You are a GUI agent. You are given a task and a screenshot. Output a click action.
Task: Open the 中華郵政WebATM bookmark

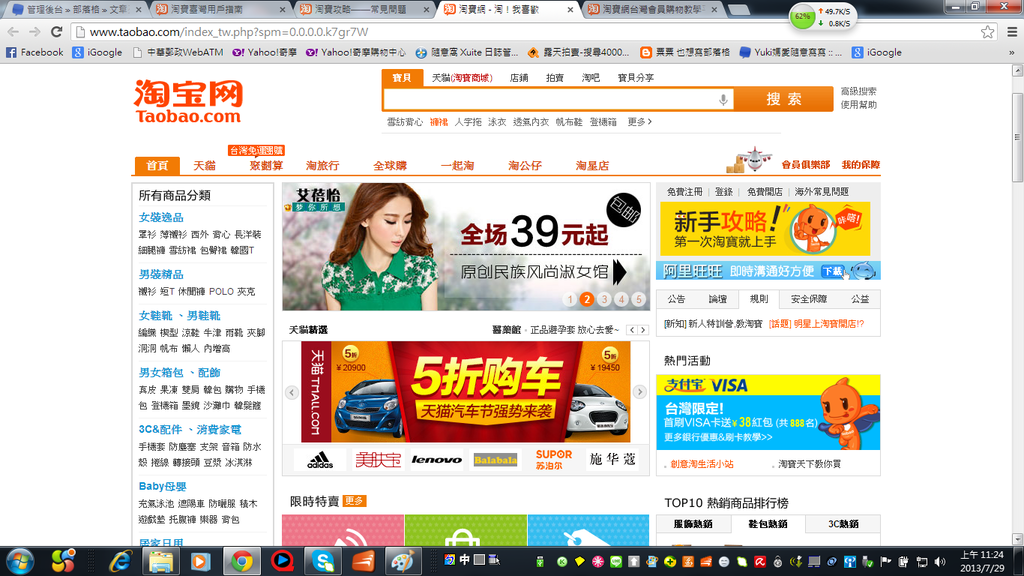coord(178,52)
